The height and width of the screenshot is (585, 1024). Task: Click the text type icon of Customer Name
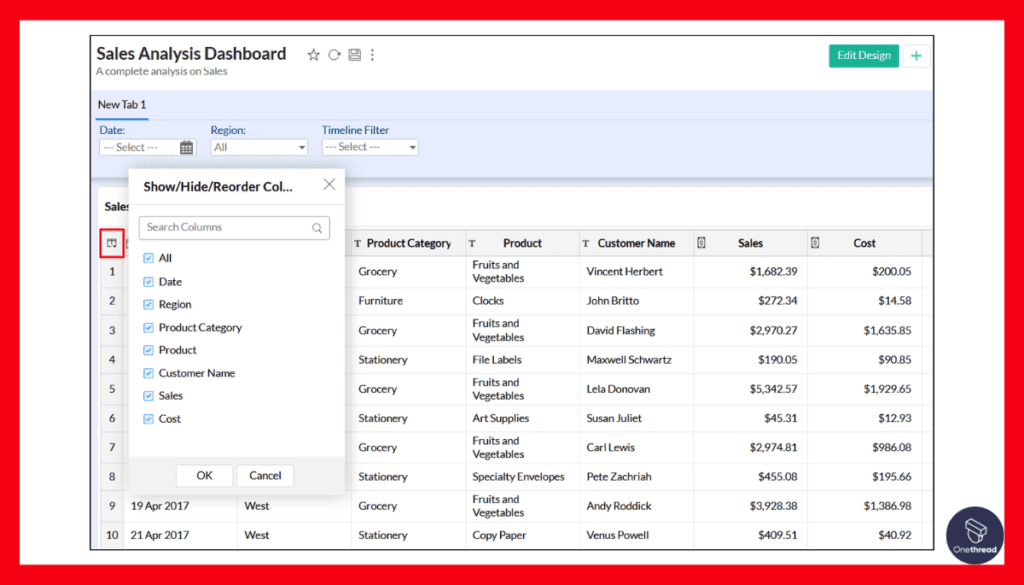(x=586, y=244)
